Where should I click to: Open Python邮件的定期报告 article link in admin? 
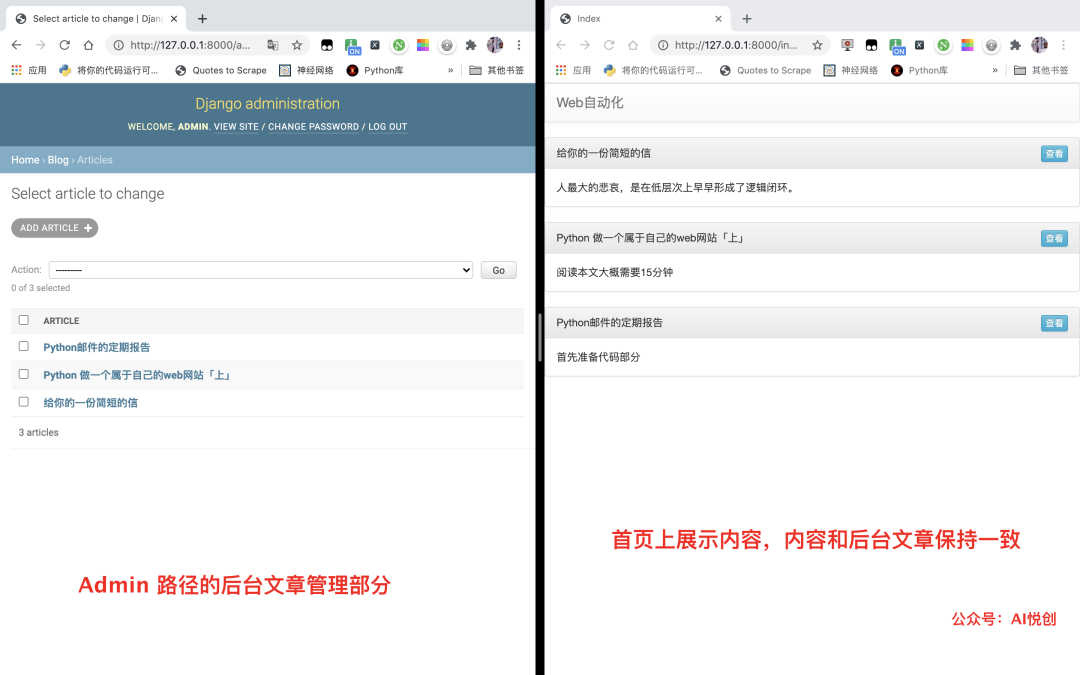96,347
